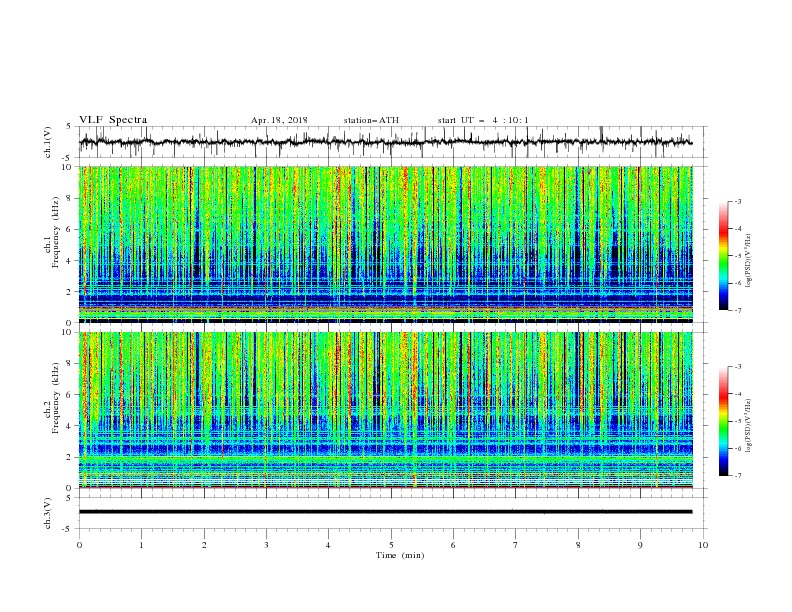Click the 'start UT = 4:10:1' text
Viewport: 792px width, 612px height.
pos(483,120)
